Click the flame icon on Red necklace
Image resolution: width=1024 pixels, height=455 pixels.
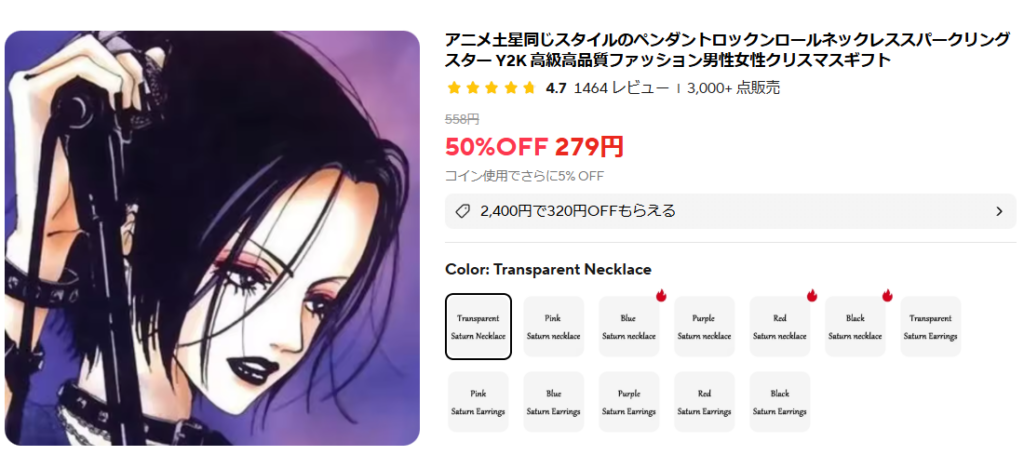pyautogui.click(x=812, y=296)
